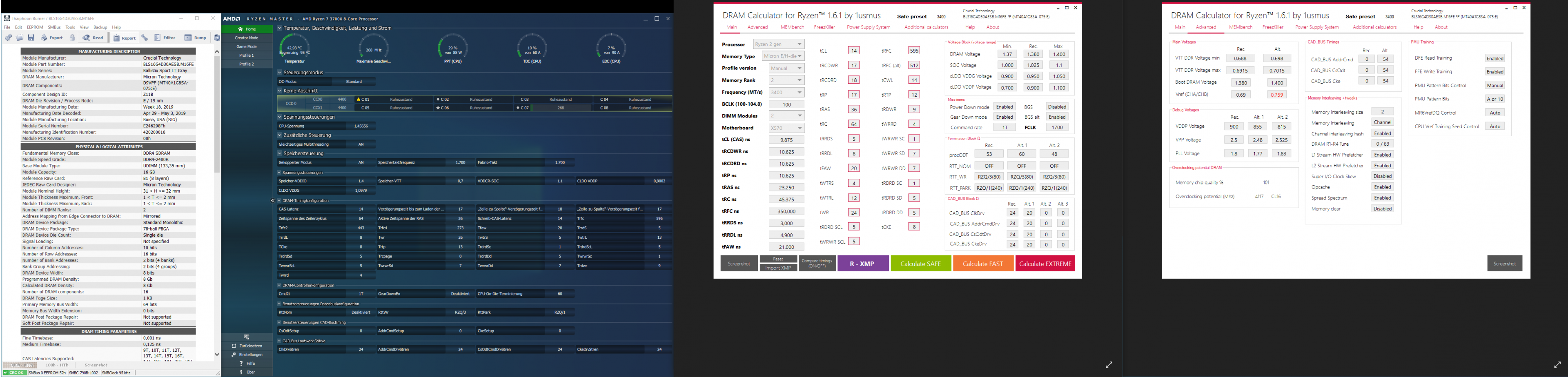
Task: Open the Profile version dropdown showing Manual
Action: (x=786, y=68)
